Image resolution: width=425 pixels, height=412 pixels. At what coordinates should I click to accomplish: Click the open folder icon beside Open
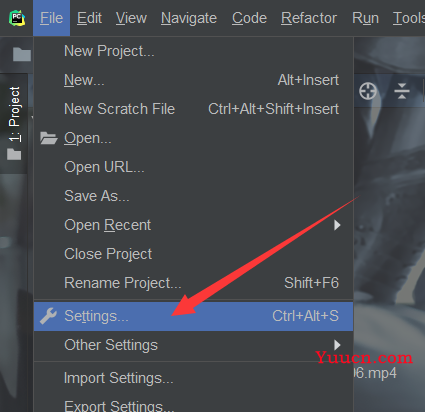pos(49,138)
